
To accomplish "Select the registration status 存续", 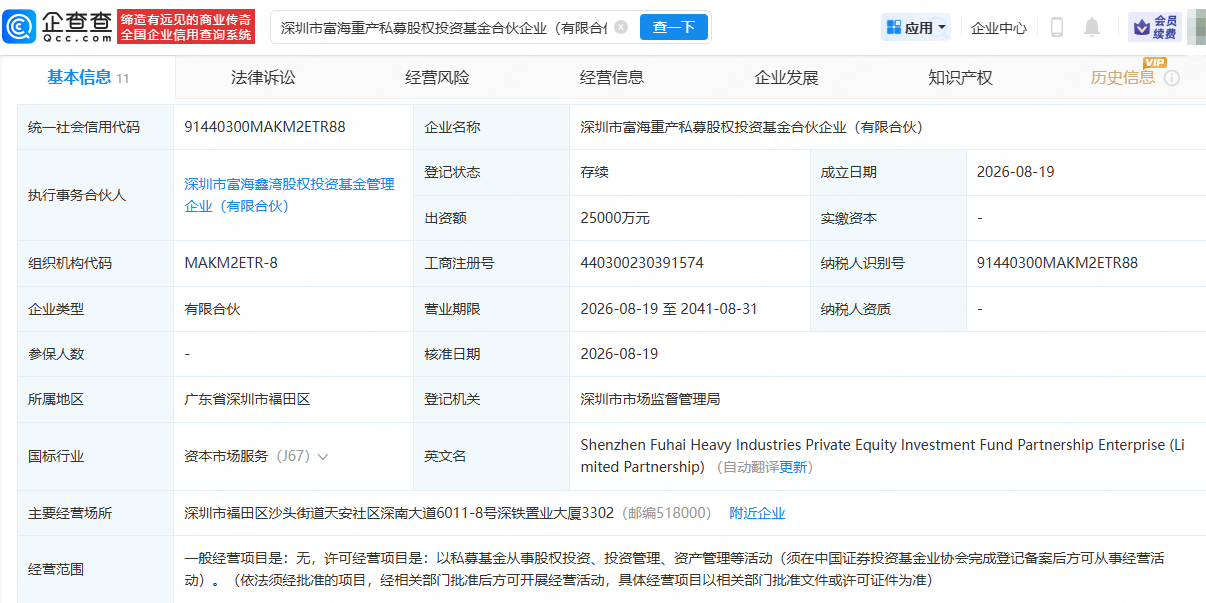I will [594, 172].
